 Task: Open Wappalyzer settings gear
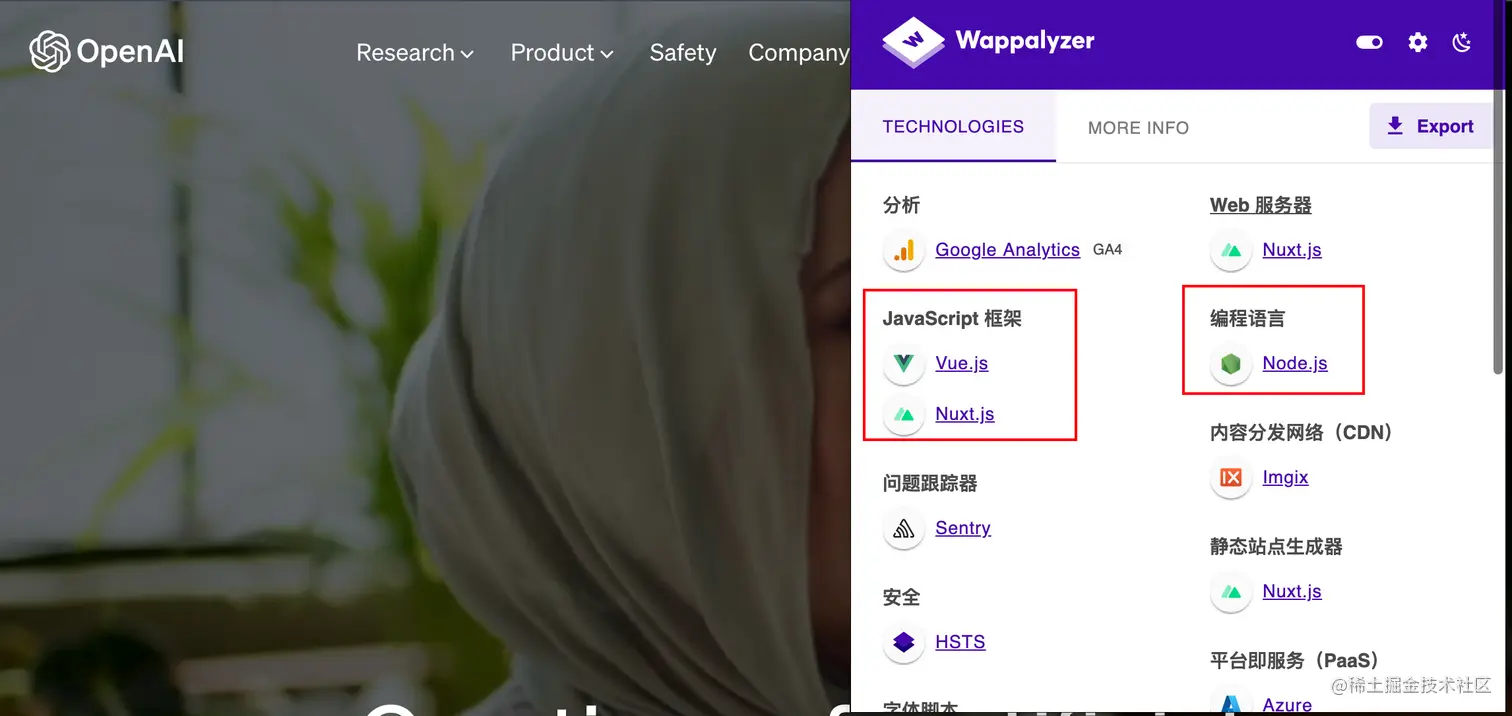click(1418, 42)
